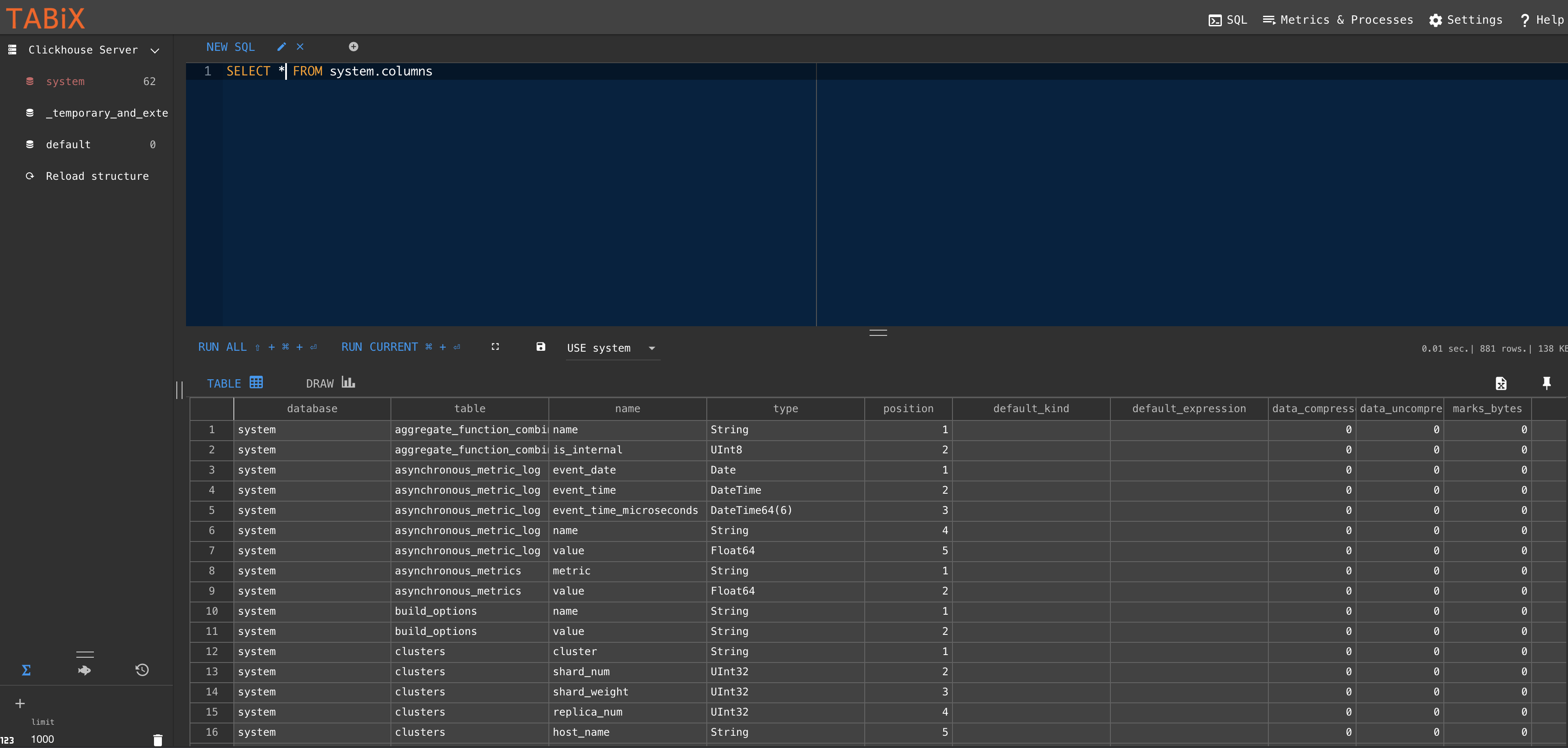Viewport: 1568px width, 748px height.
Task: Click the trash icon beside limit
Action: [x=158, y=740]
